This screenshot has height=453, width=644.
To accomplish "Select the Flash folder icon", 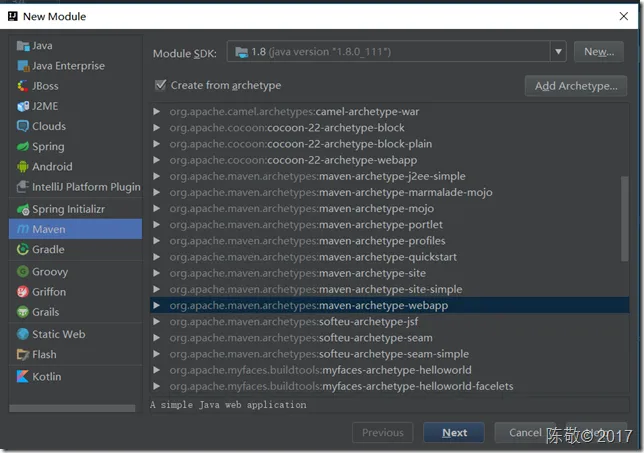I will pyautogui.click(x=23, y=354).
